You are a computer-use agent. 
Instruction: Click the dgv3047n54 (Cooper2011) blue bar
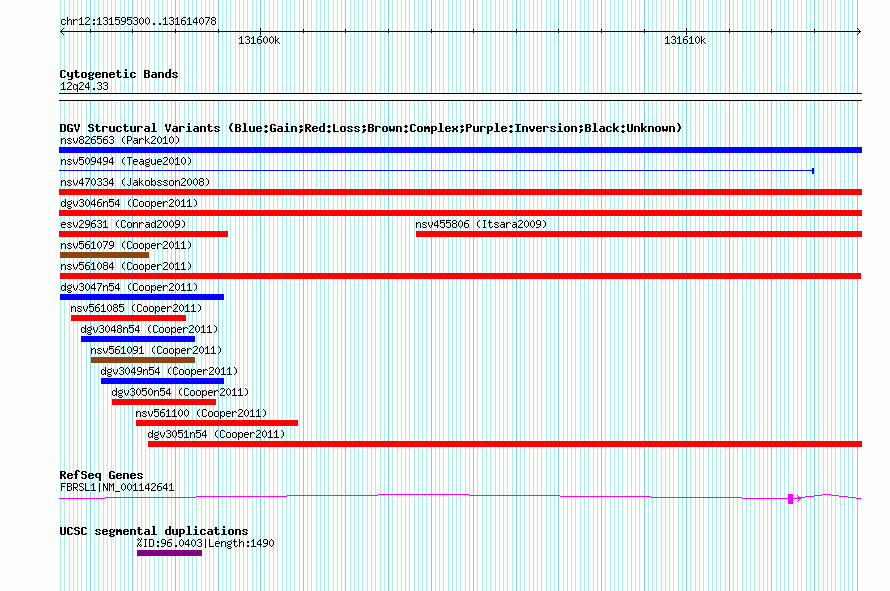[142, 297]
